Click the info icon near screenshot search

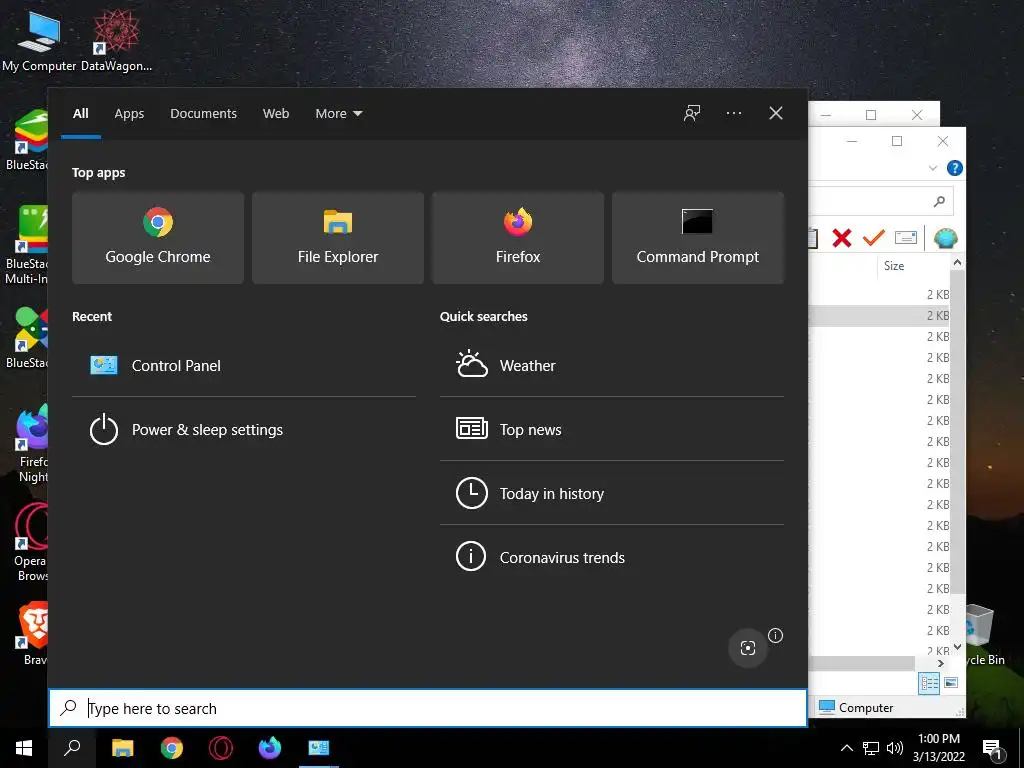(775, 635)
